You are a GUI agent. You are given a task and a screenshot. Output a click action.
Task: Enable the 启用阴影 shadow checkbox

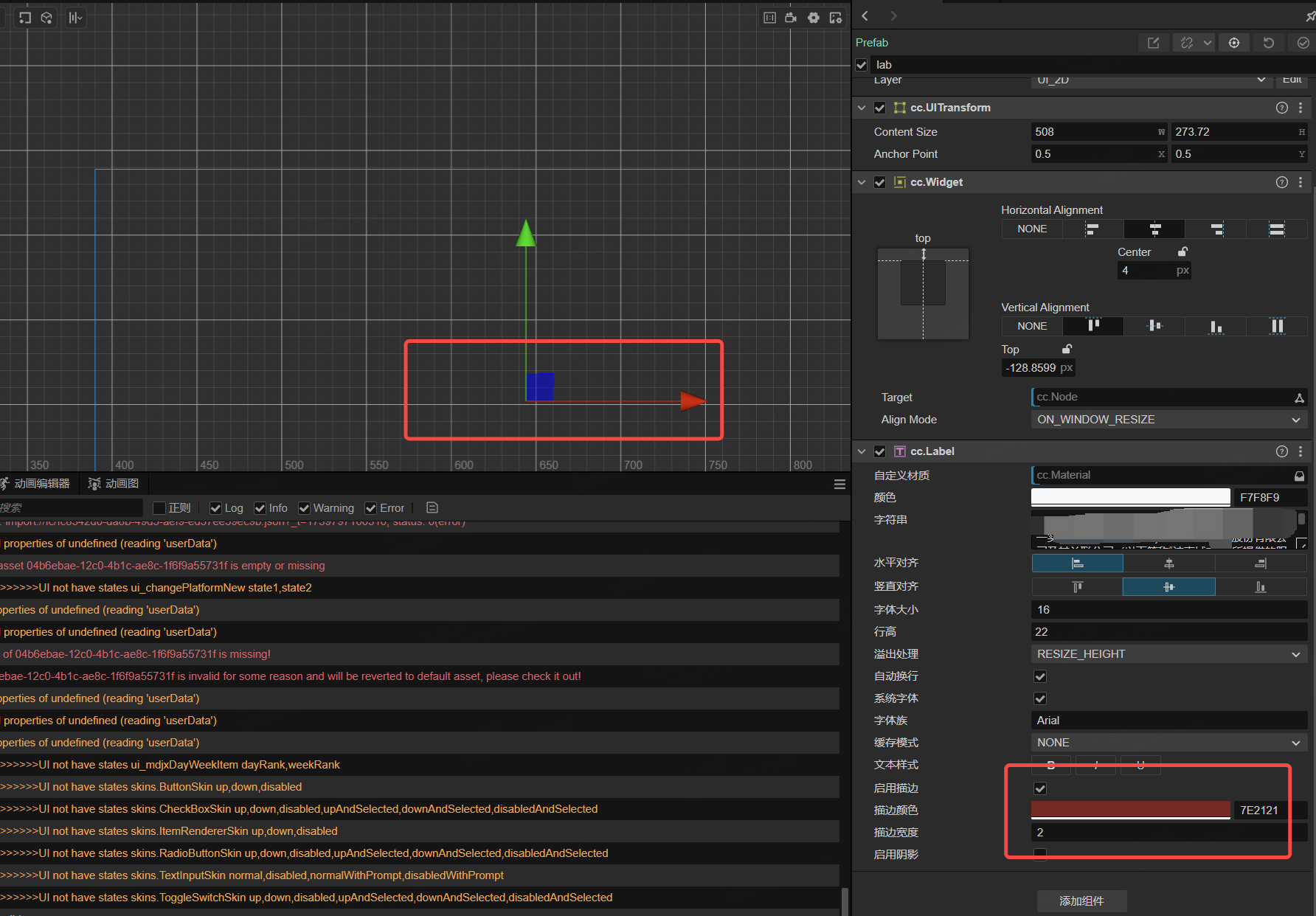[x=1040, y=854]
